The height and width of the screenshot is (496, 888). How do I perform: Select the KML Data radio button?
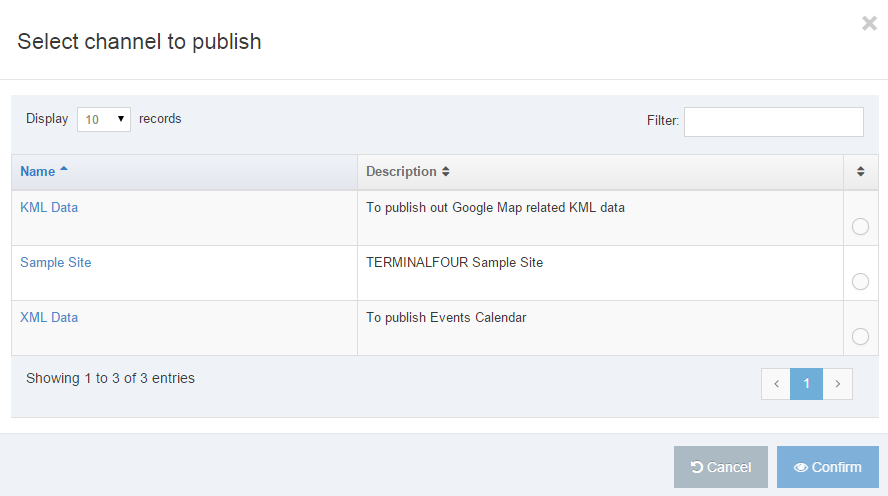coord(860,227)
